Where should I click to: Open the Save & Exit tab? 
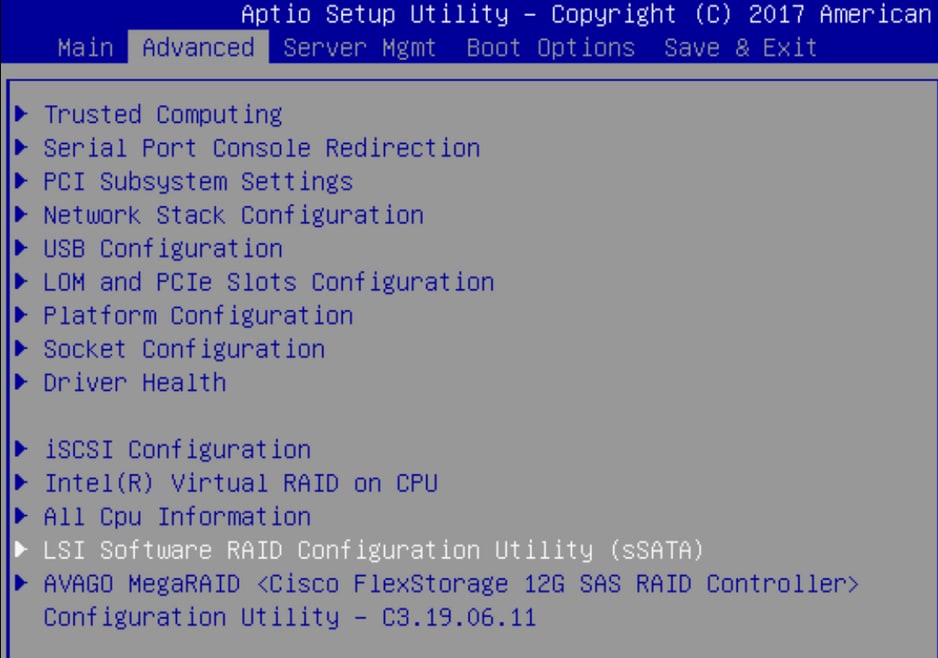[740, 48]
